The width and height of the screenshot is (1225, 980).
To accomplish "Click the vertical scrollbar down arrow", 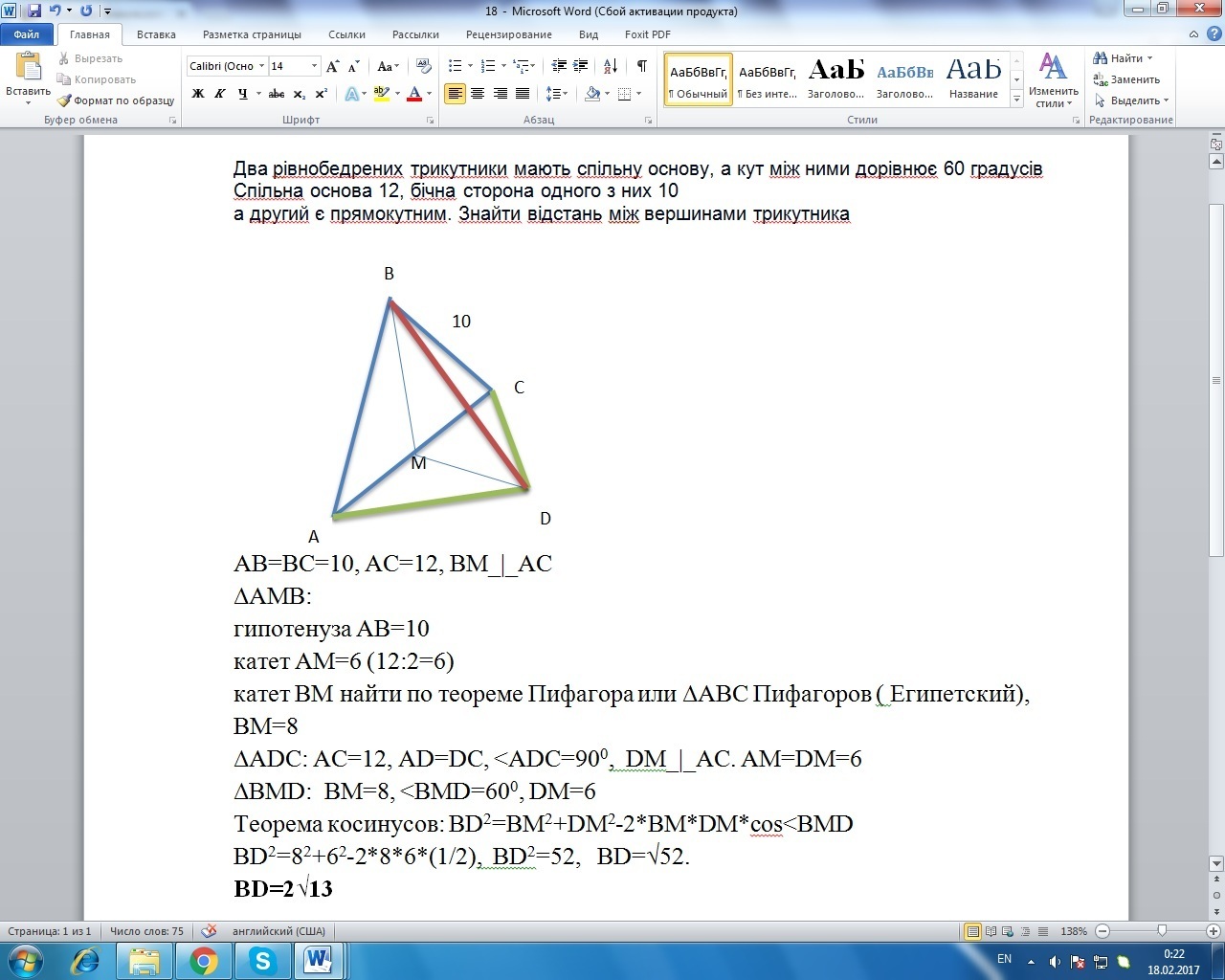I will [1216, 863].
